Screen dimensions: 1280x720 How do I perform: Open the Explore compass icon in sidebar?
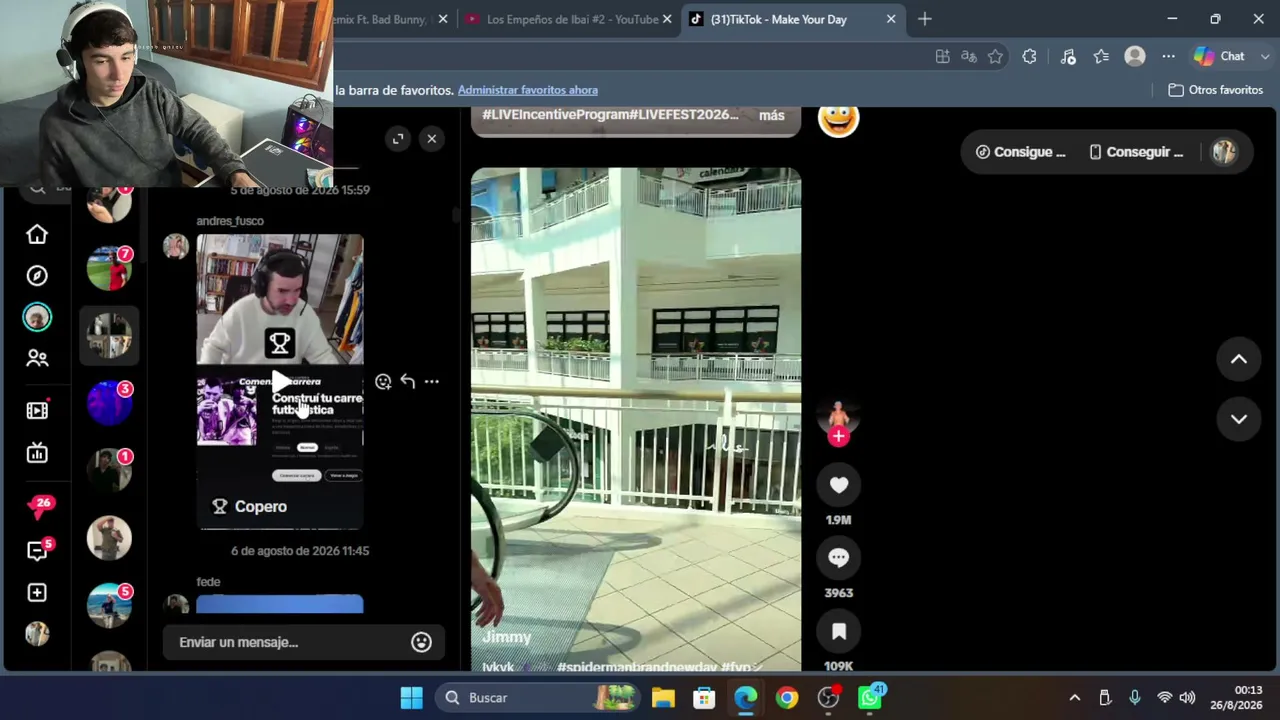37,276
